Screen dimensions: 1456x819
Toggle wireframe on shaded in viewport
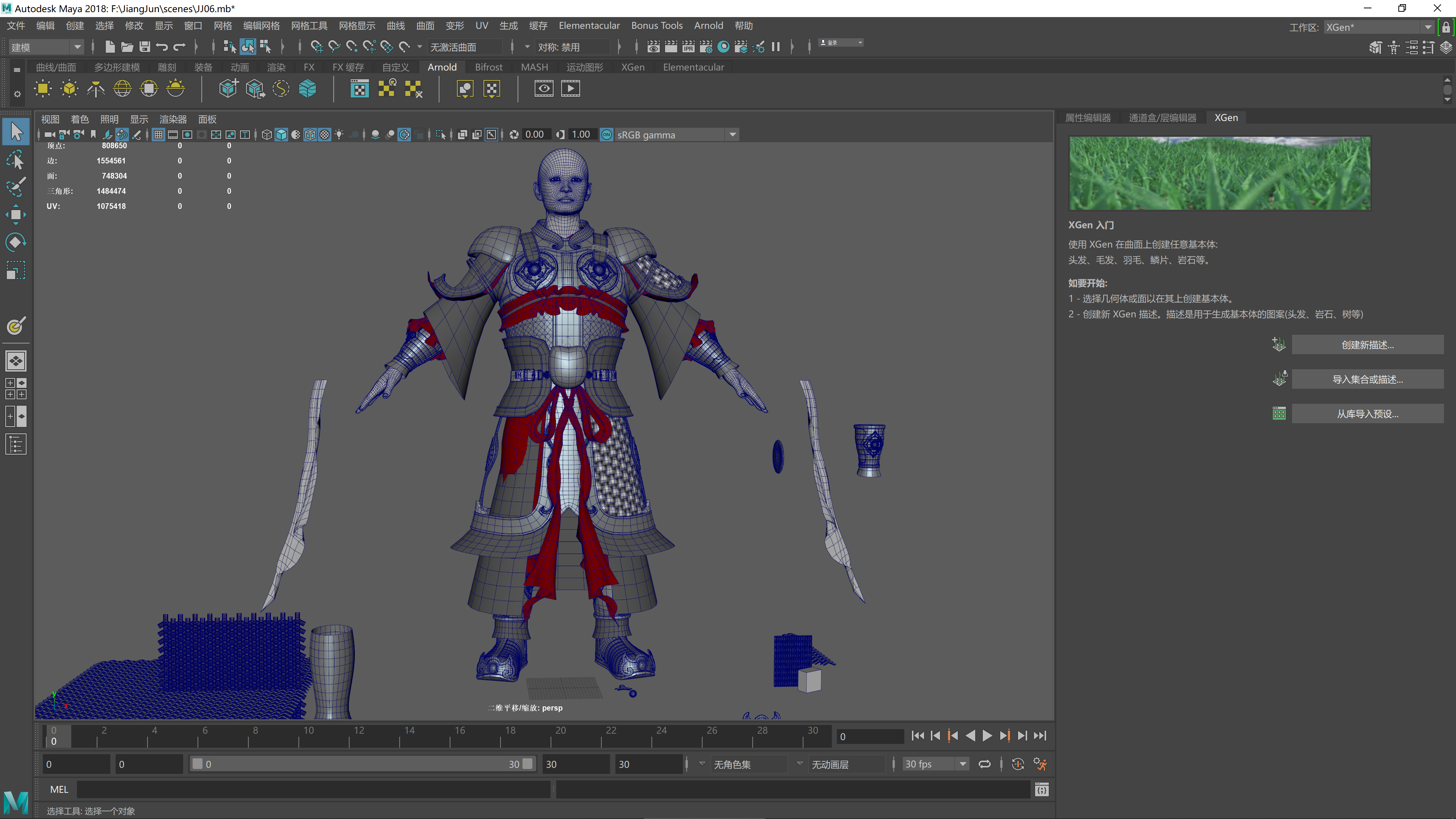tap(310, 135)
